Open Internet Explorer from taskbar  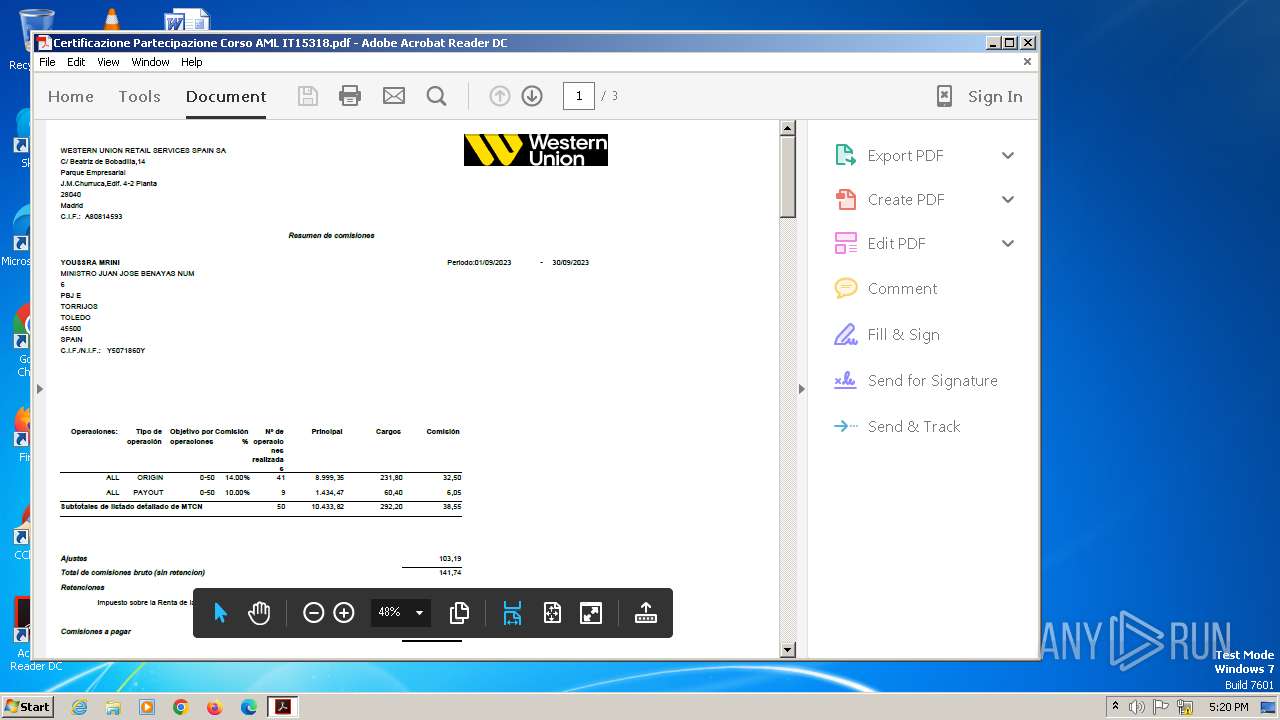79,707
